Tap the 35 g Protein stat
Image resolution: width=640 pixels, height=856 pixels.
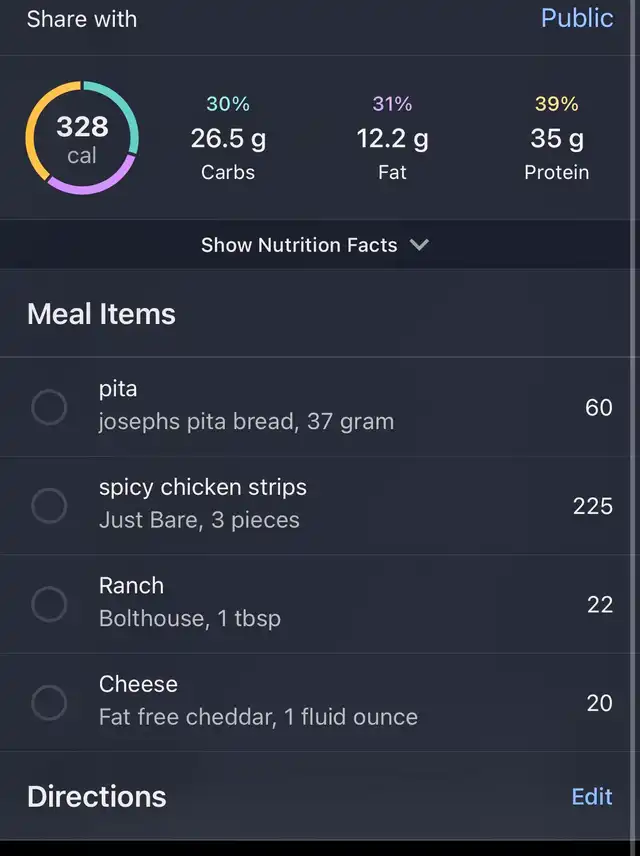point(556,138)
